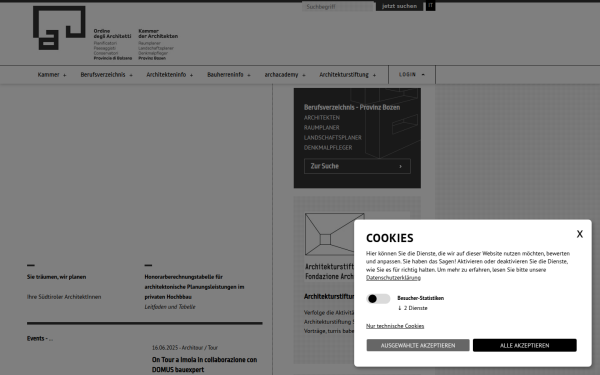Expand the LOGIN dropdown

click(412, 75)
